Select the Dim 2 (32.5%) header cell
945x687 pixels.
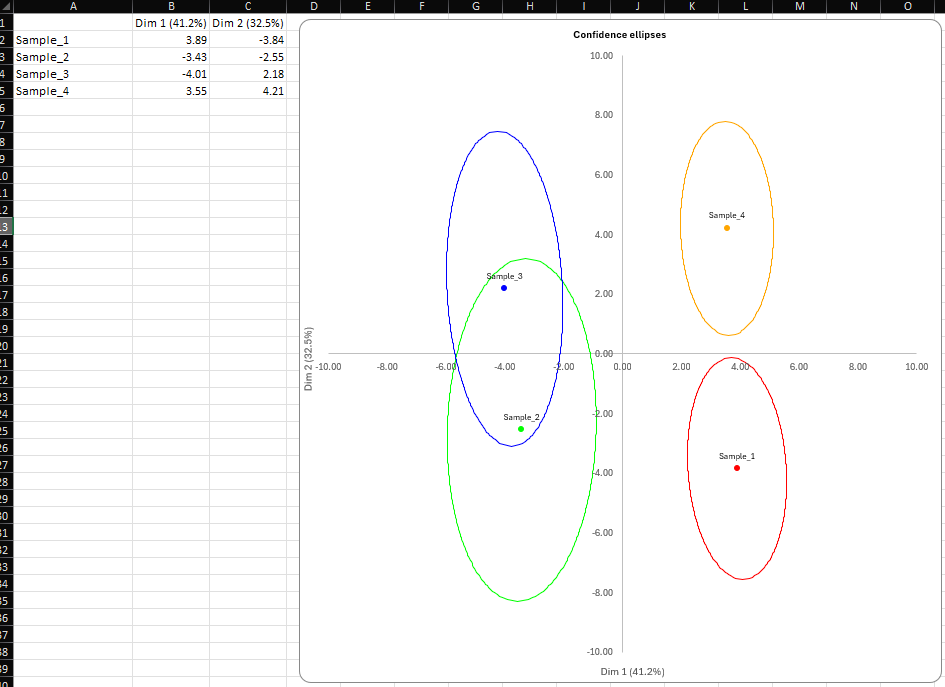pyautogui.click(x=248, y=22)
